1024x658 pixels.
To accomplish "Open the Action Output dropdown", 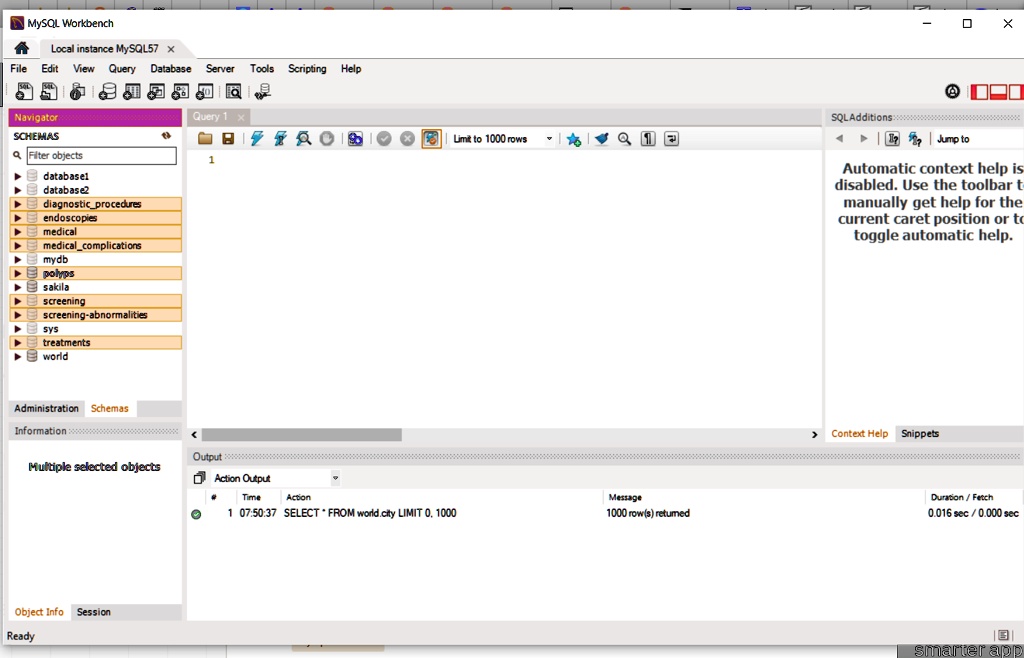I will [x=335, y=478].
